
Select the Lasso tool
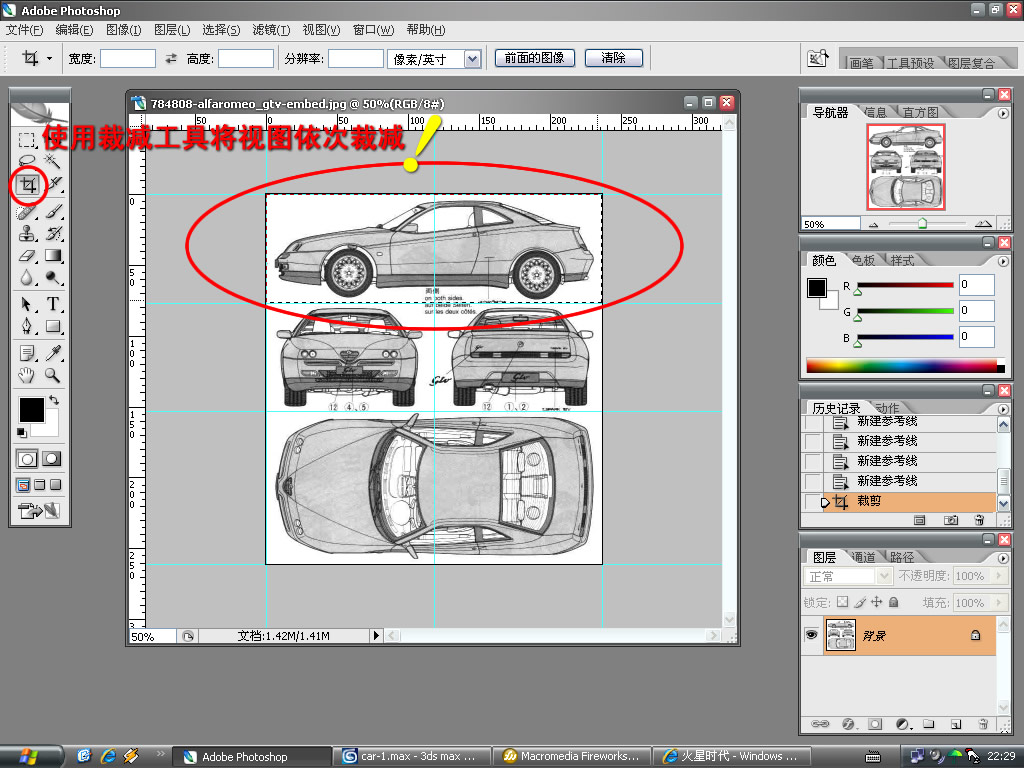point(27,161)
